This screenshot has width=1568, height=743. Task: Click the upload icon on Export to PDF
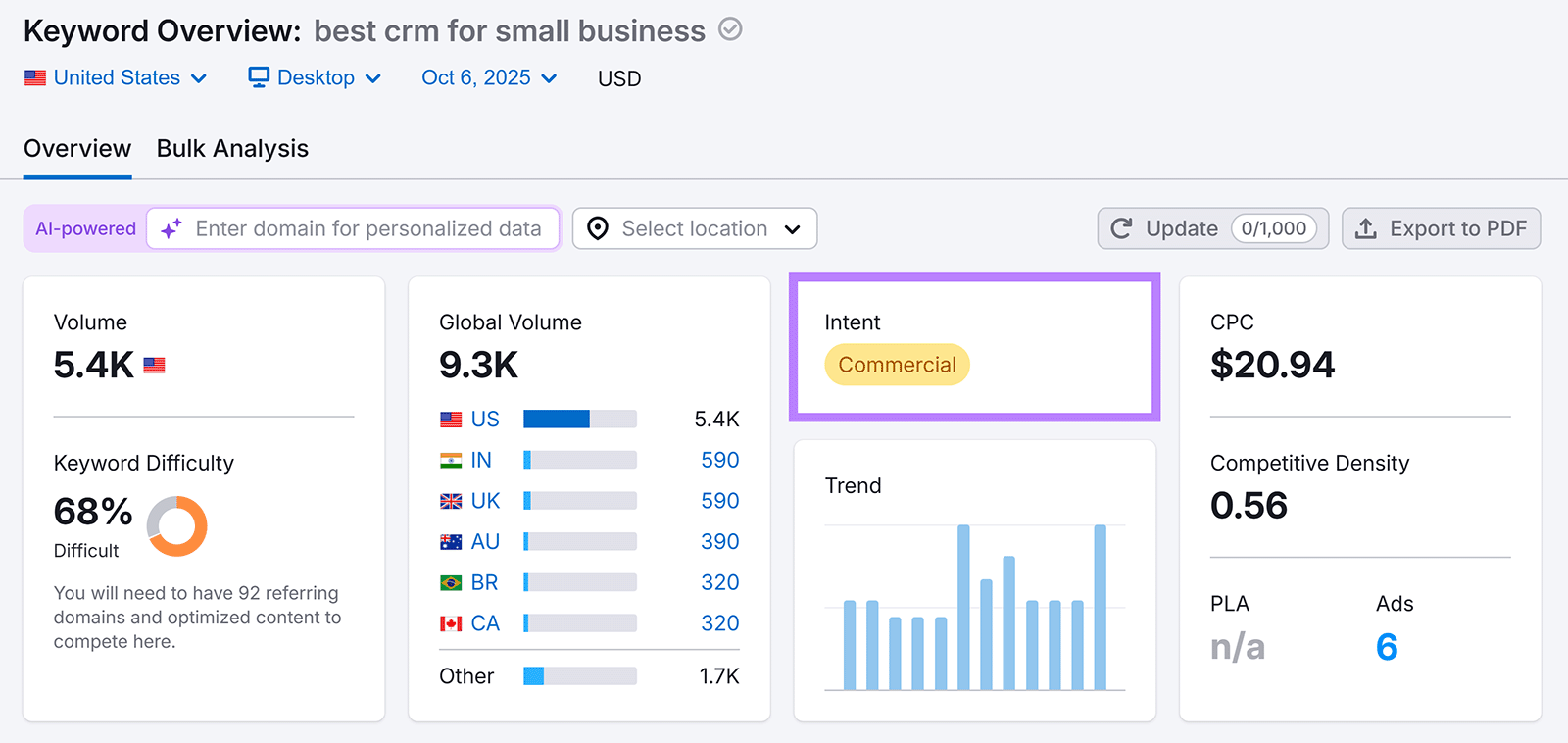(x=1365, y=228)
